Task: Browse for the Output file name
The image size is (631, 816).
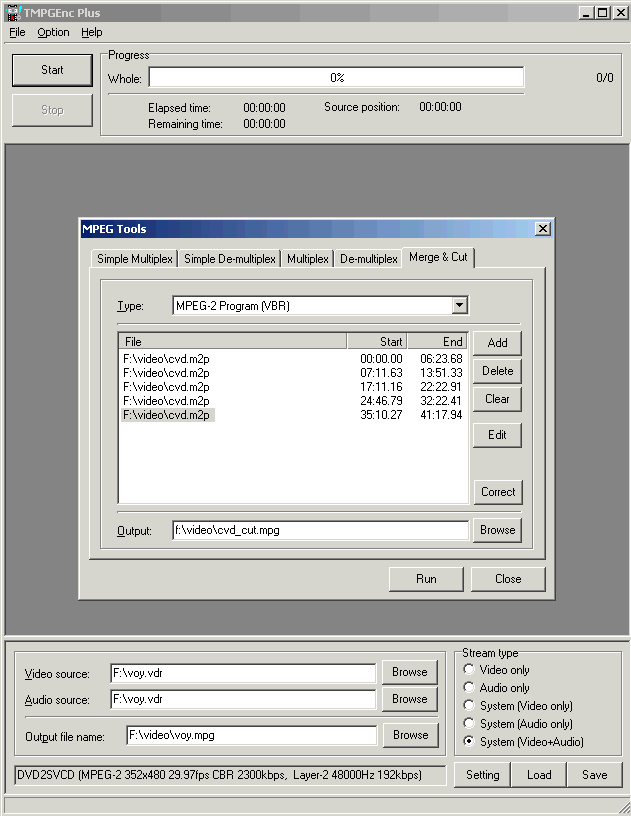Action: coord(410,735)
